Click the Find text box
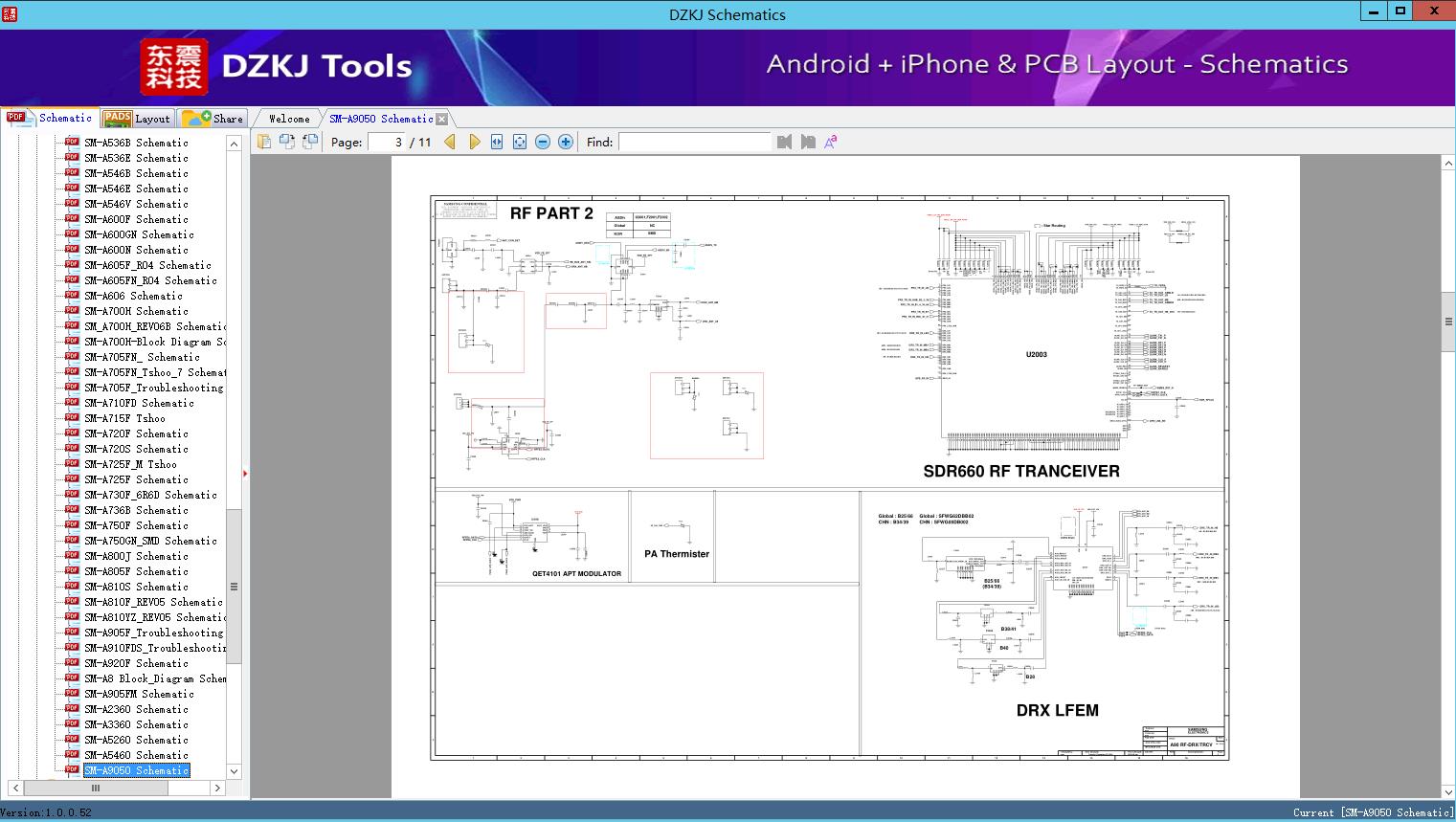The height and width of the screenshot is (822, 1456). [694, 142]
